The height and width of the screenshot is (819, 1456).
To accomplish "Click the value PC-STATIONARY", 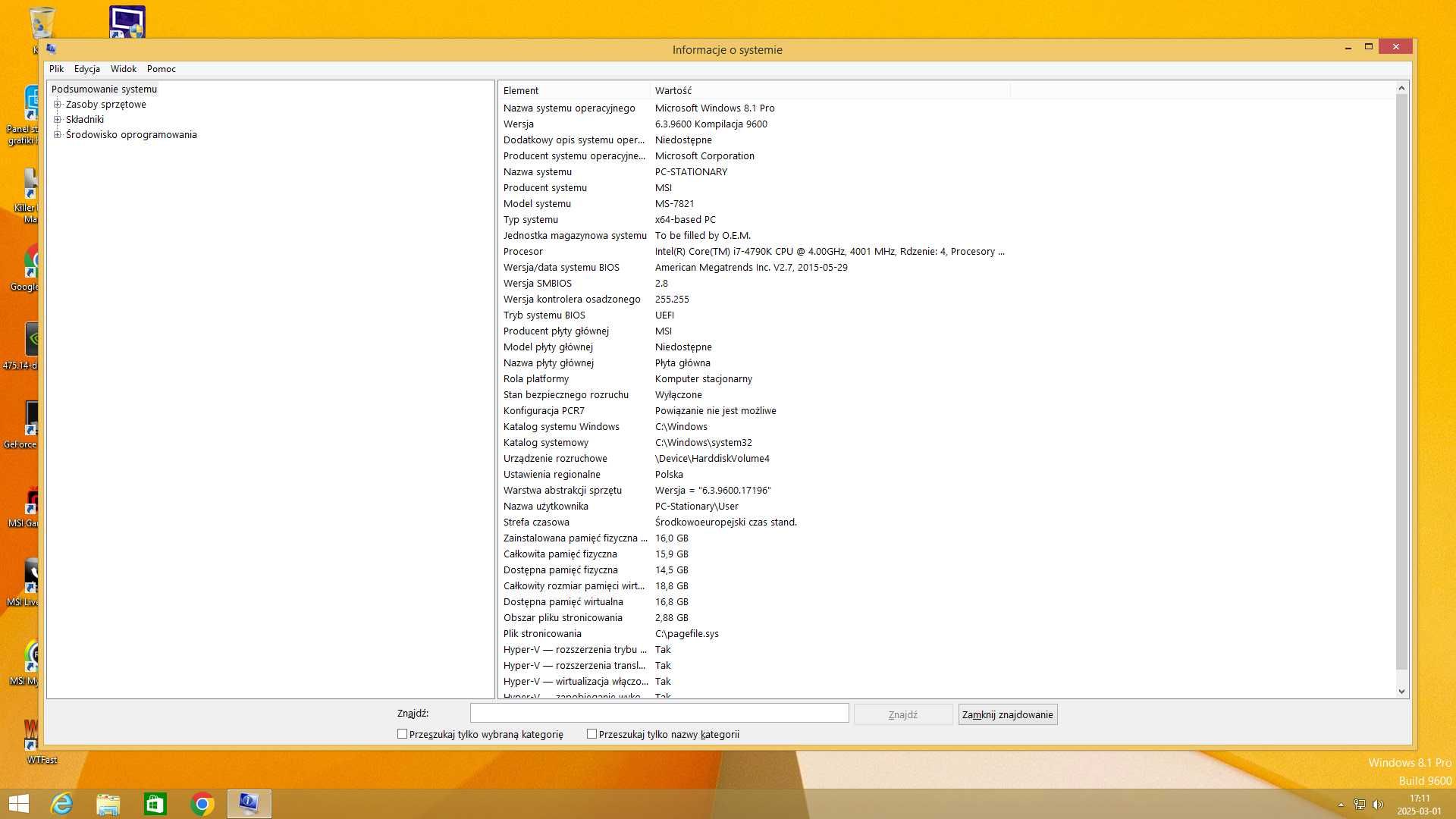I will pyautogui.click(x=691, y=172).
